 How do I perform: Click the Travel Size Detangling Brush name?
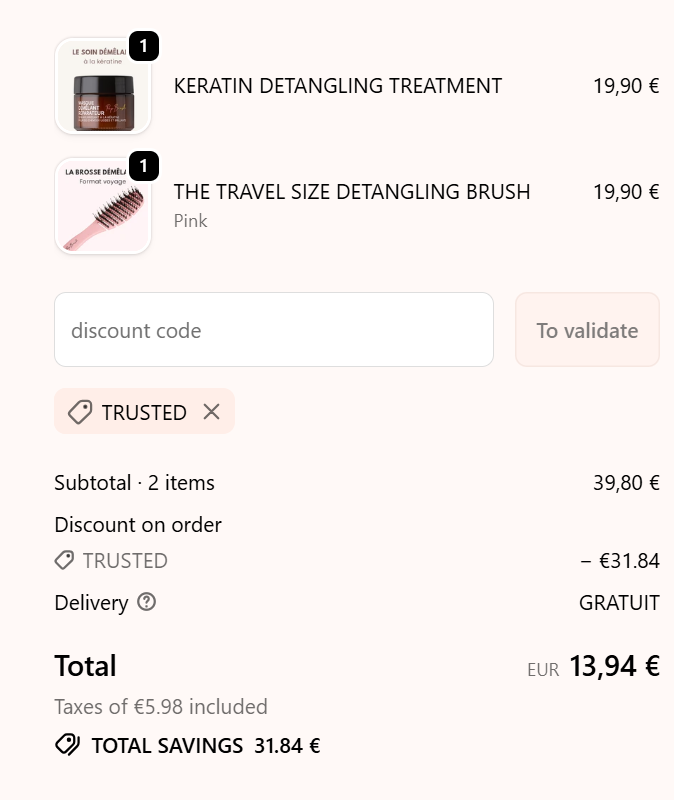pos(352,191)
